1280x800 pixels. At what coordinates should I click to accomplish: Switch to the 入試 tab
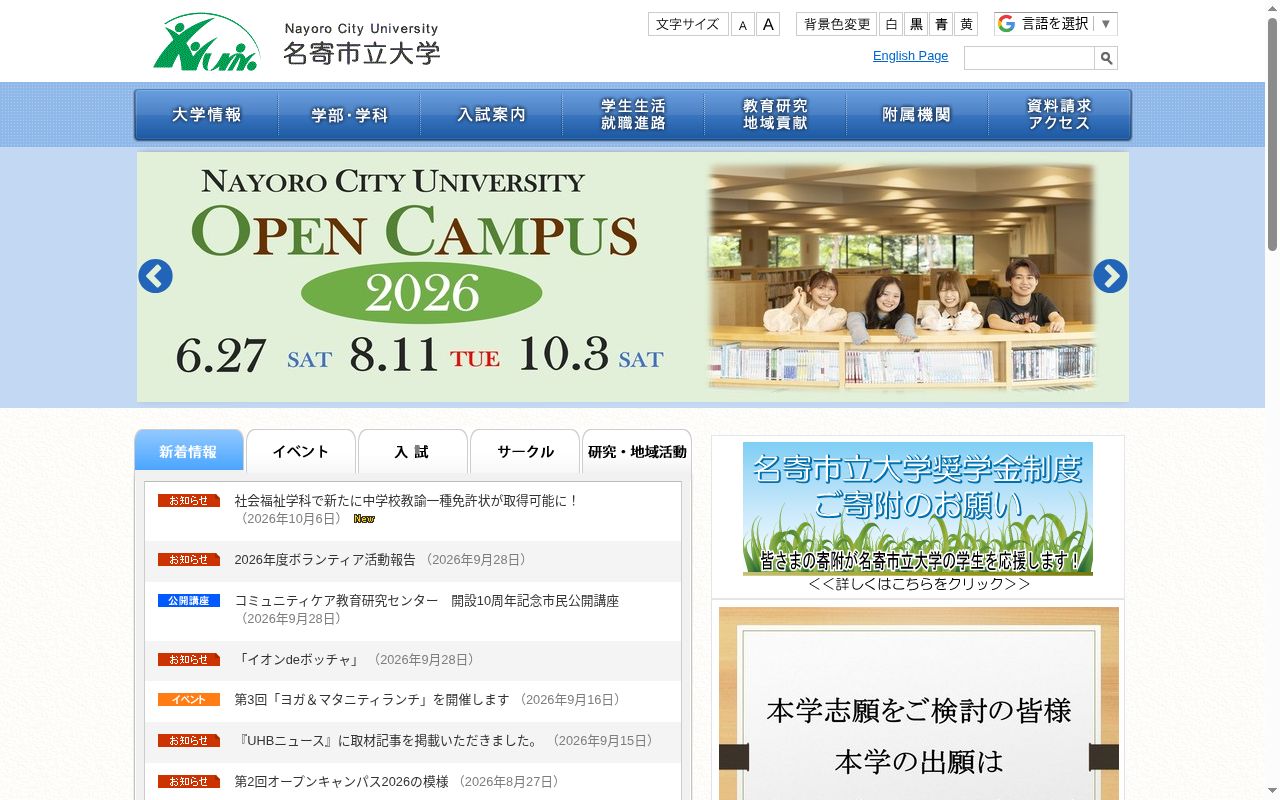[x=413, y=451]
